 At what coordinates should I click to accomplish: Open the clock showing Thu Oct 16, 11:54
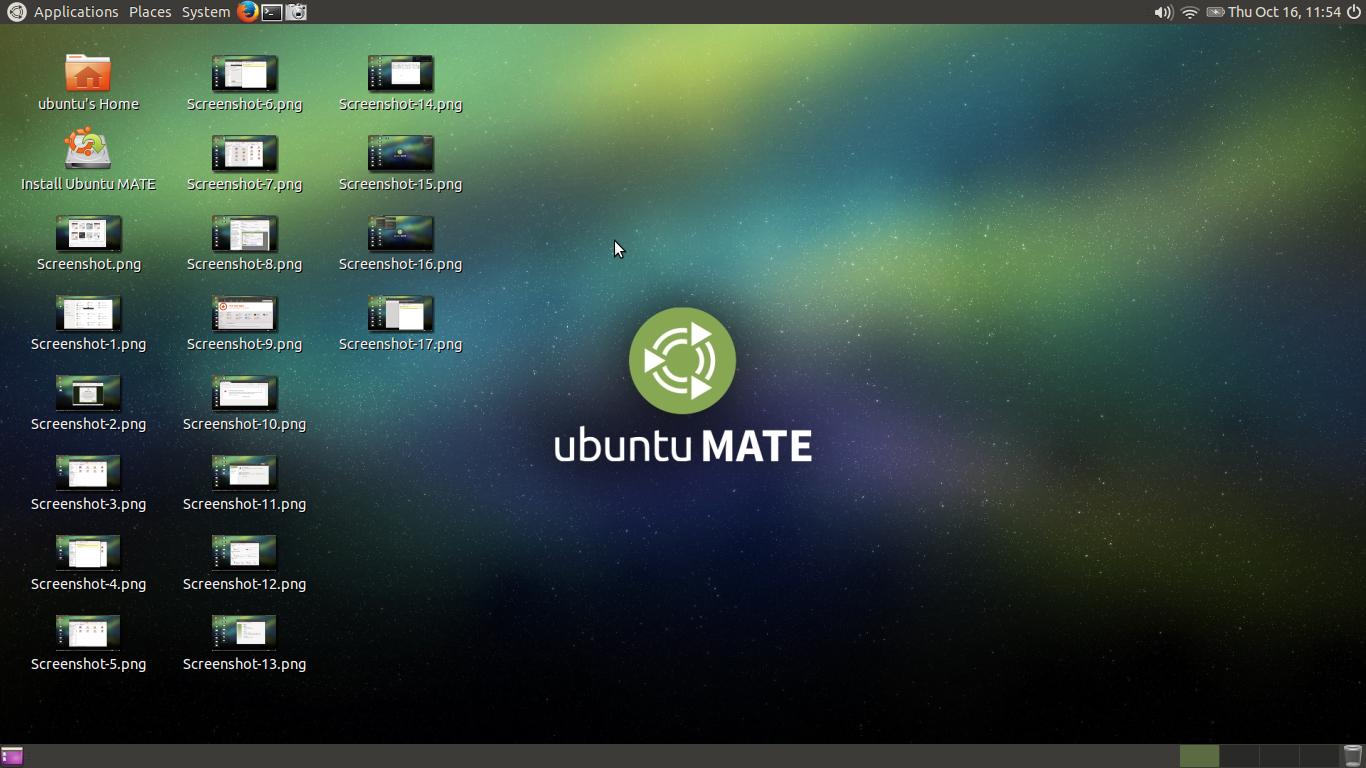click(1284, 12)
